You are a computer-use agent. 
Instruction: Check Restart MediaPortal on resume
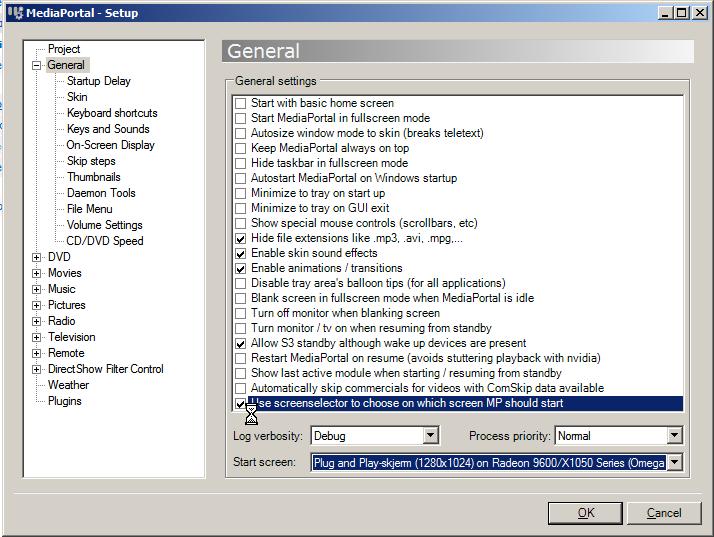(x=240, y=358)
